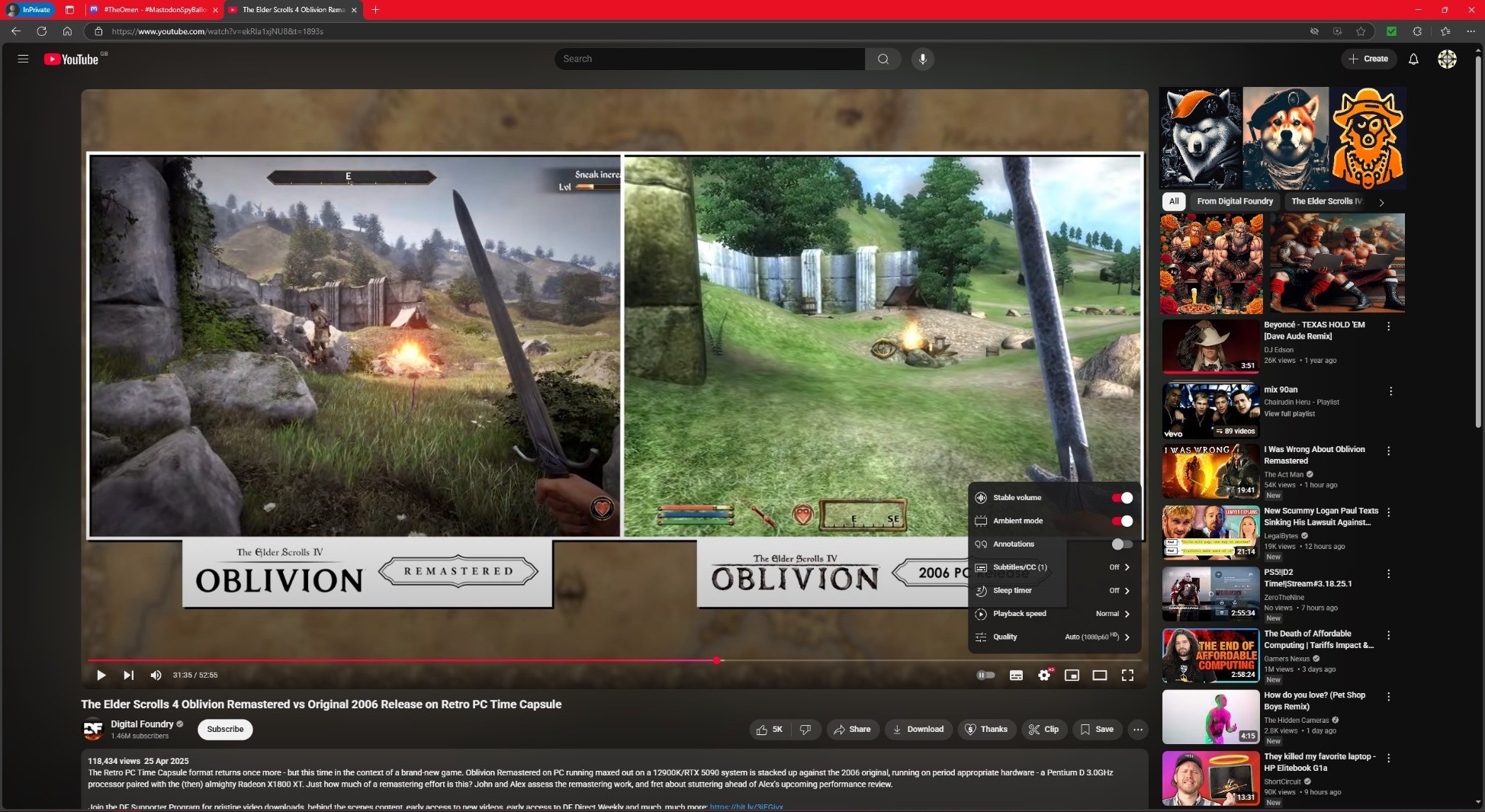Go back in browser history
1485x812 pixels.
tap(16, 31)
